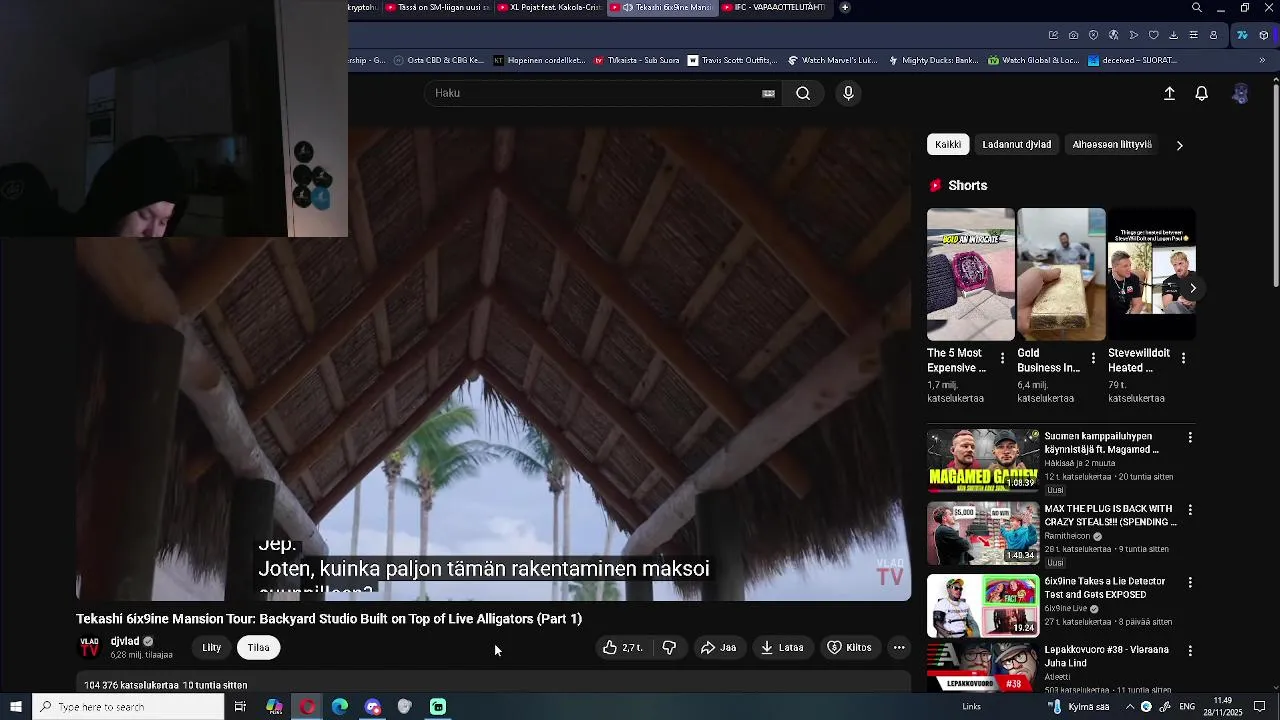This screenshot has height=720, width=1280.
Task: Click the browser profile person icon
Action: [1213, 35]
